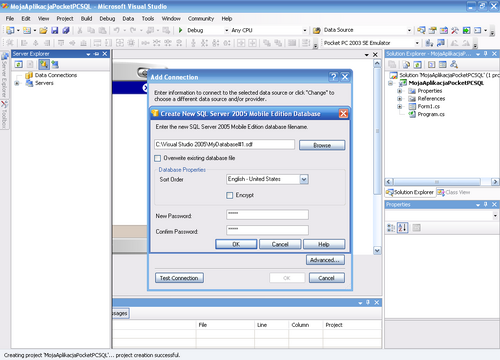This screenshot has height=360, width=500.
Task: Click the Save icon in toolbar
Action: click(55, 31)
